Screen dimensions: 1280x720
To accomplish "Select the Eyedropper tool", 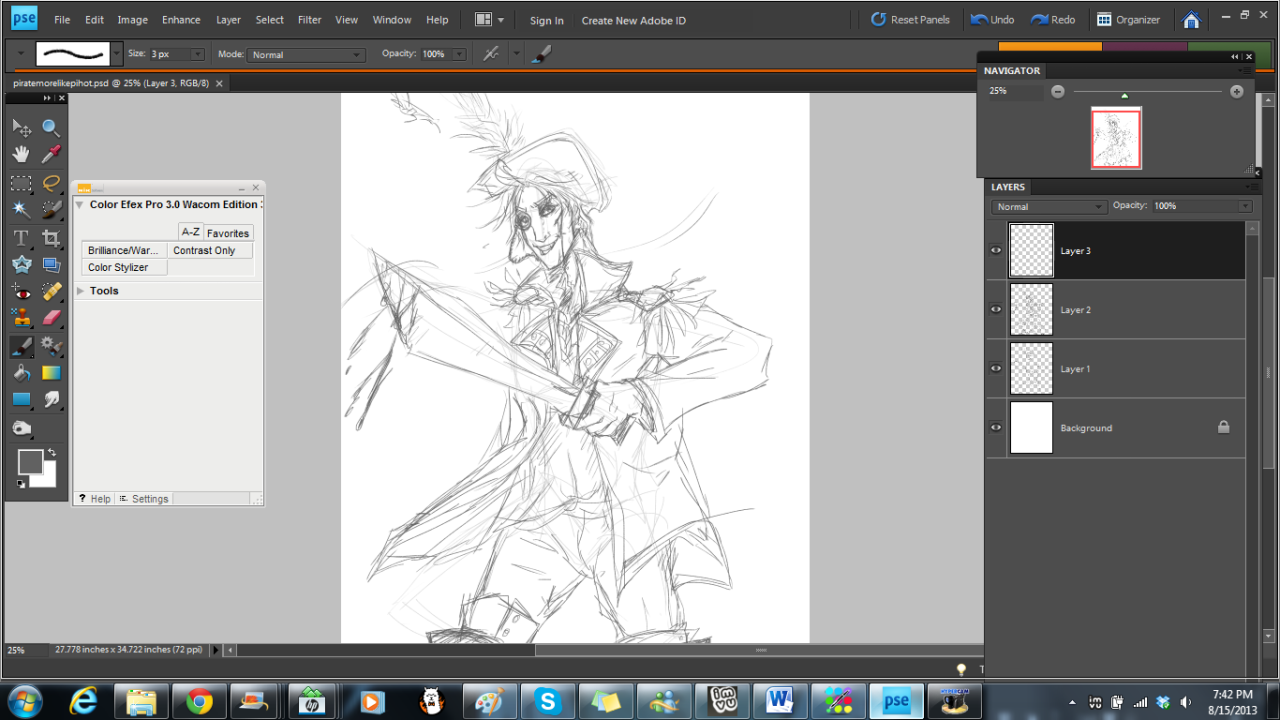I will coord(51,154).
